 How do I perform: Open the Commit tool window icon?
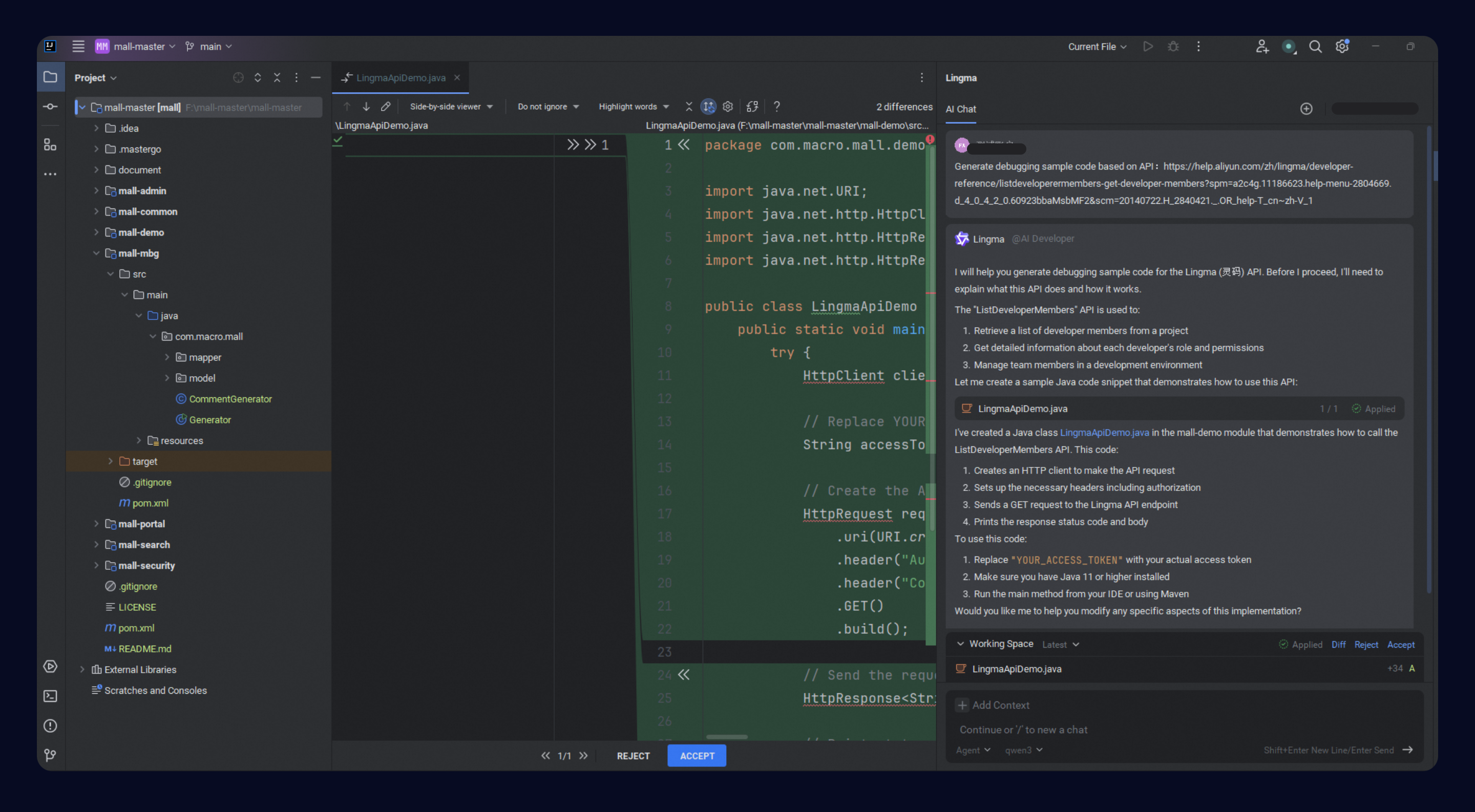click(50, 106)
